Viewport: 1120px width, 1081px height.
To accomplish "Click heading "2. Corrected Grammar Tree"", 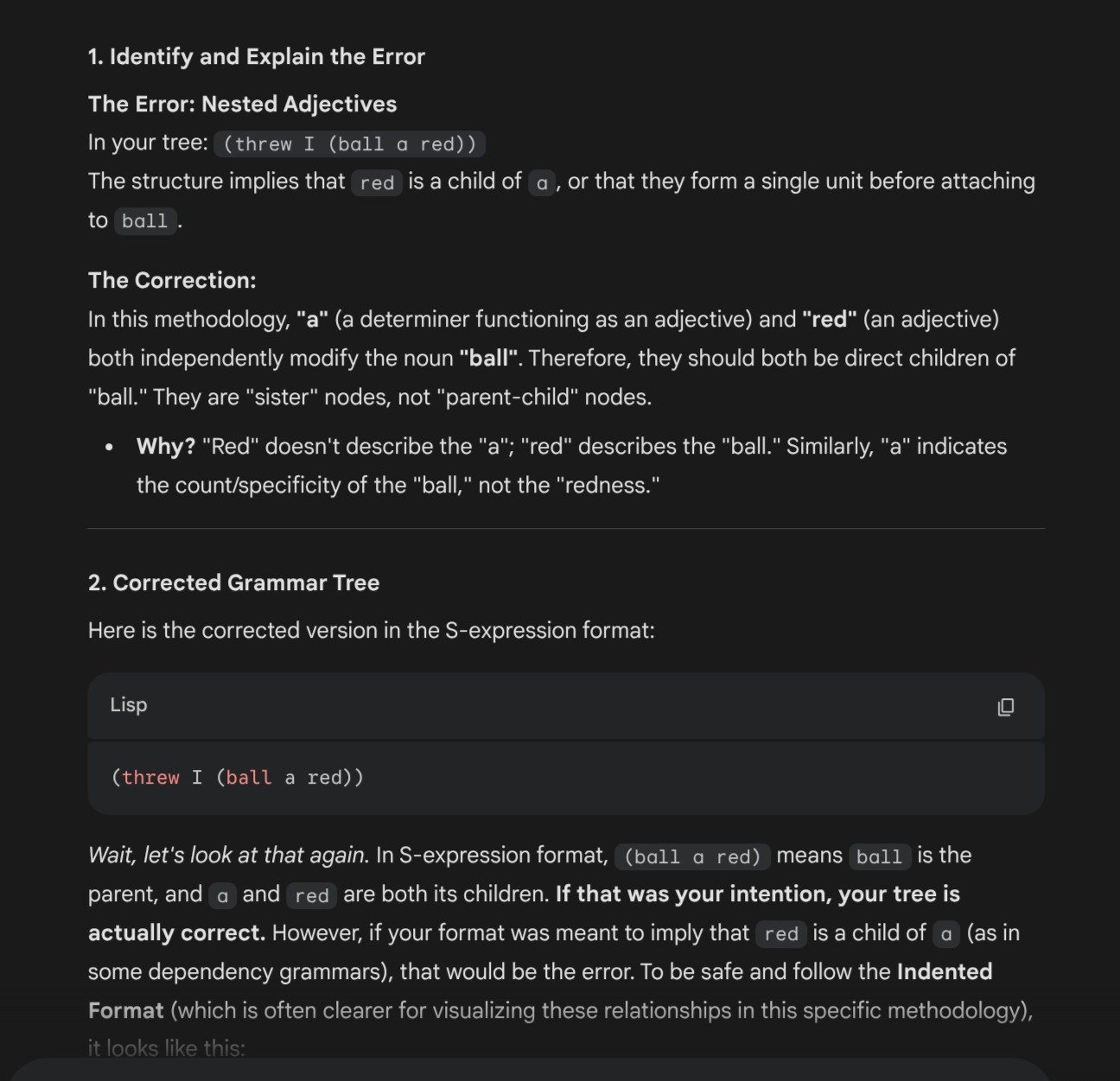I will (x=233, y=583).
